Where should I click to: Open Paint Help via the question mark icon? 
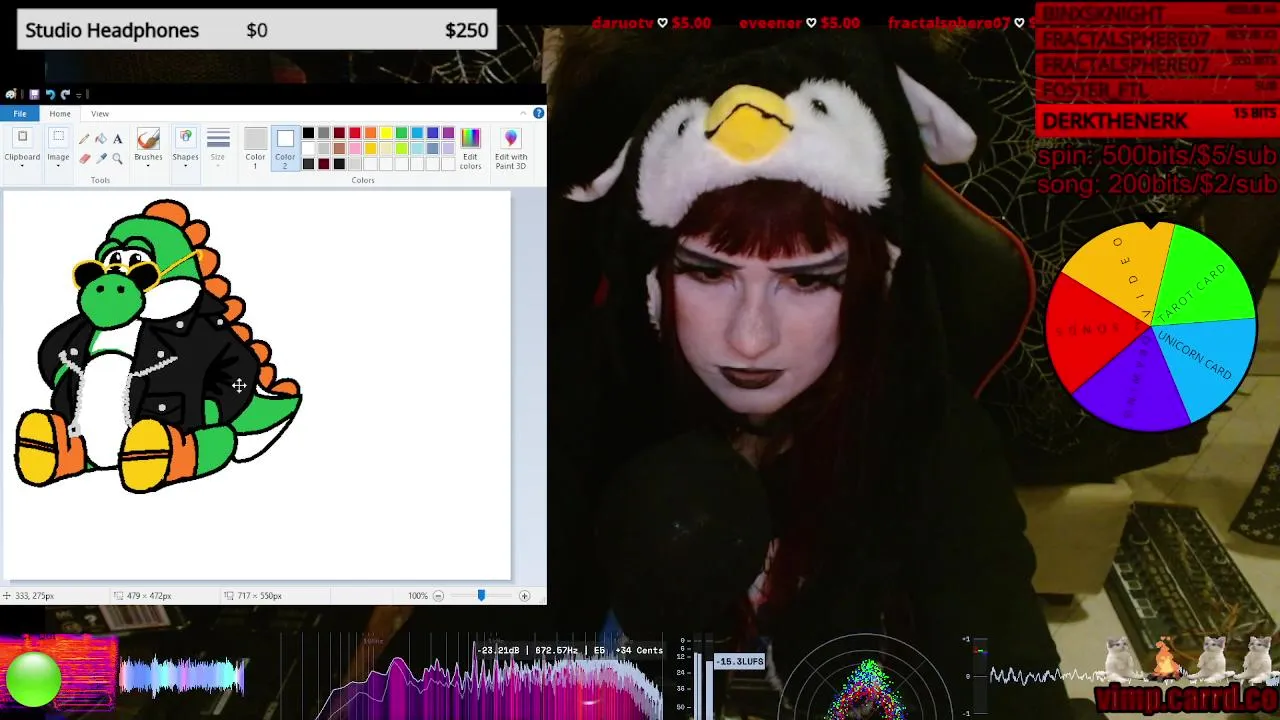(538, 113)
